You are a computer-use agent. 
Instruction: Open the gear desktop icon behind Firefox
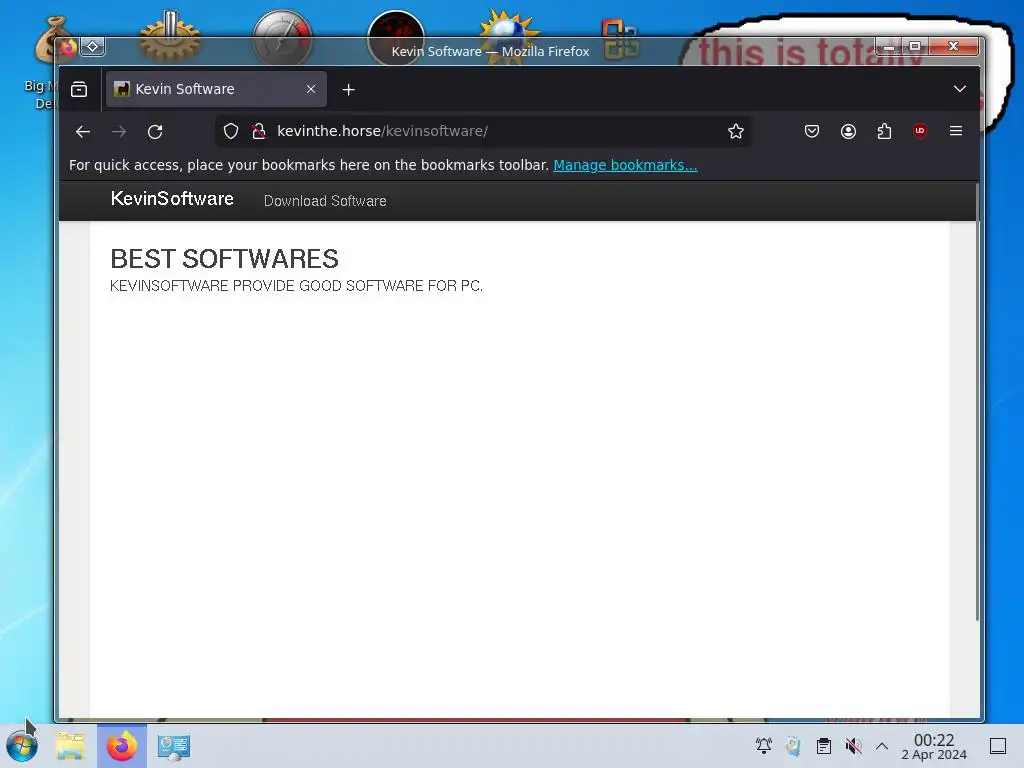pyautogui.click(x=170, y=37)
